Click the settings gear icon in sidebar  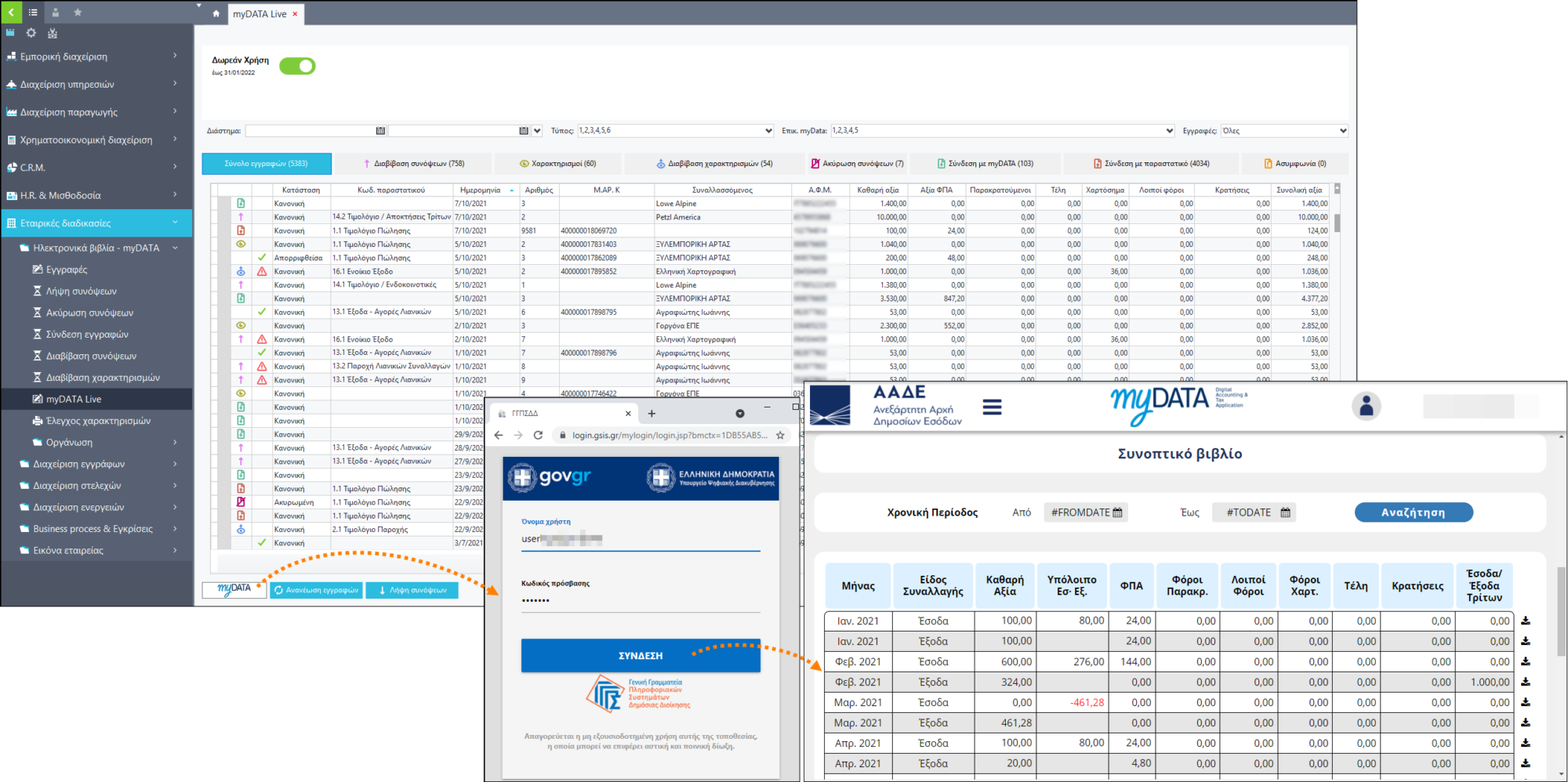pos(31,33)
